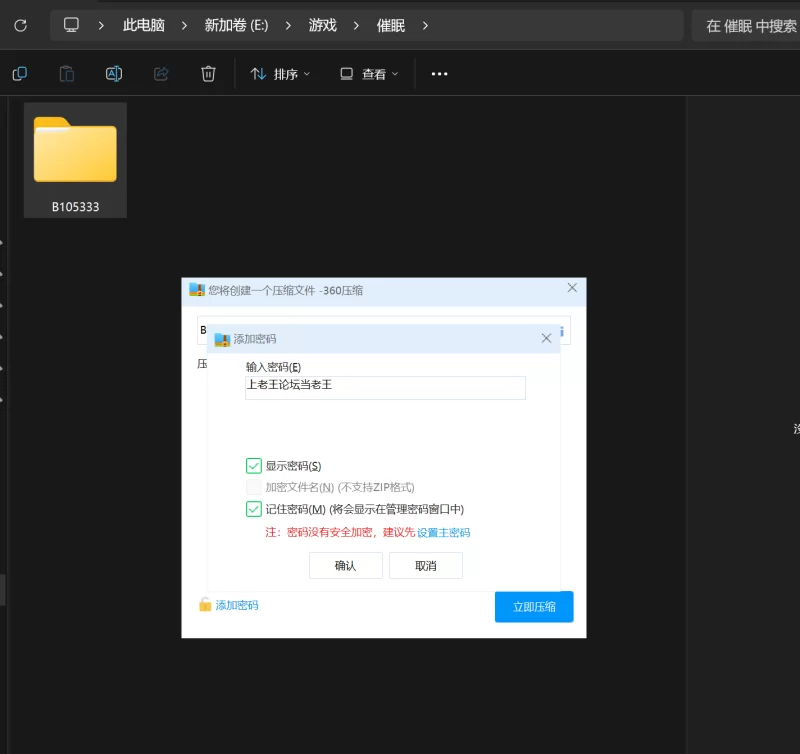Click the archive icon in the 添加密码 title bar
The image size is (800, 754).
(222, 339)
